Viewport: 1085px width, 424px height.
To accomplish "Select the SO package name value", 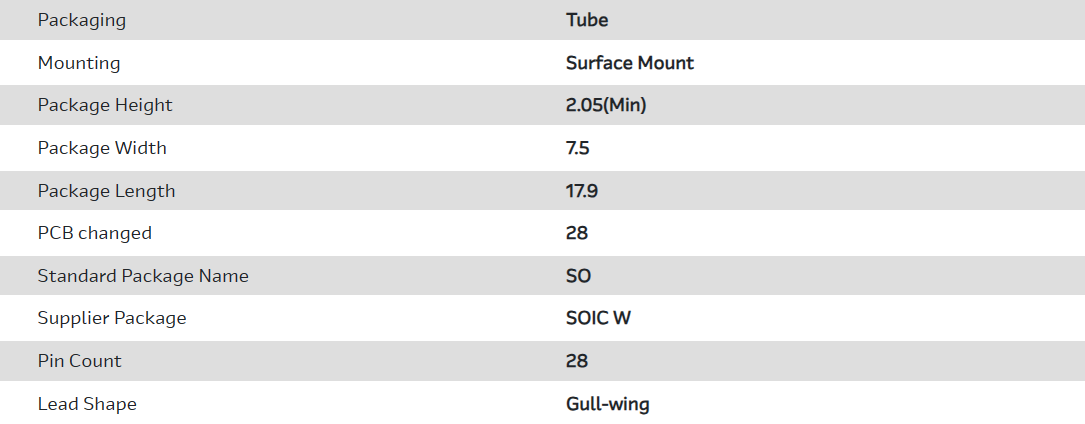I will [x=579, y=276].
